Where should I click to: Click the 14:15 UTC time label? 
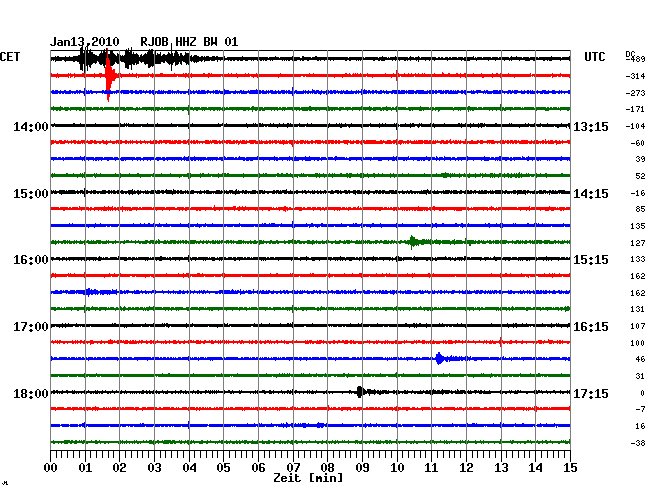pos(591,194)
